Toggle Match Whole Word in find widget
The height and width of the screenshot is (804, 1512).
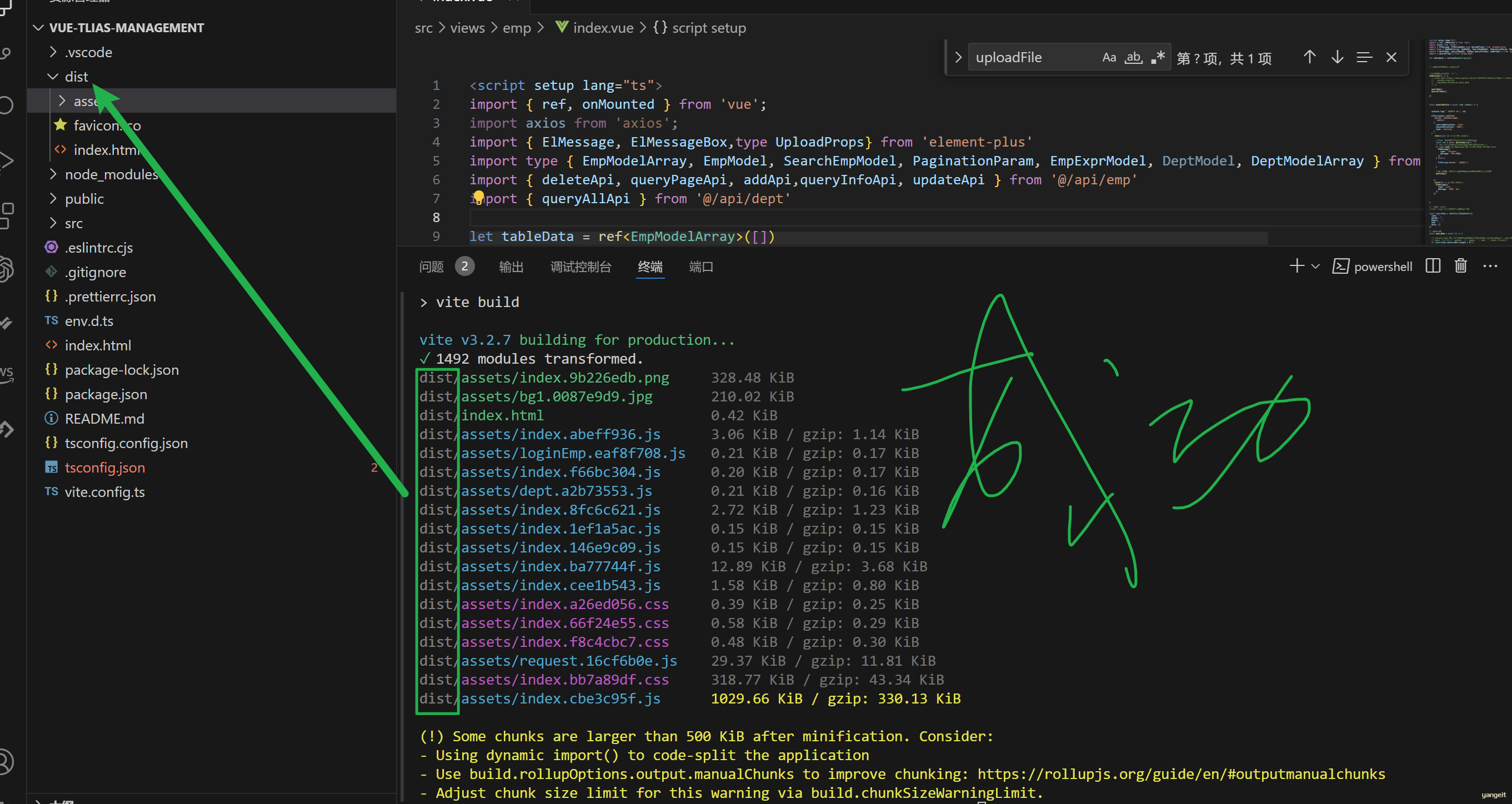[x=1133, y=58]
